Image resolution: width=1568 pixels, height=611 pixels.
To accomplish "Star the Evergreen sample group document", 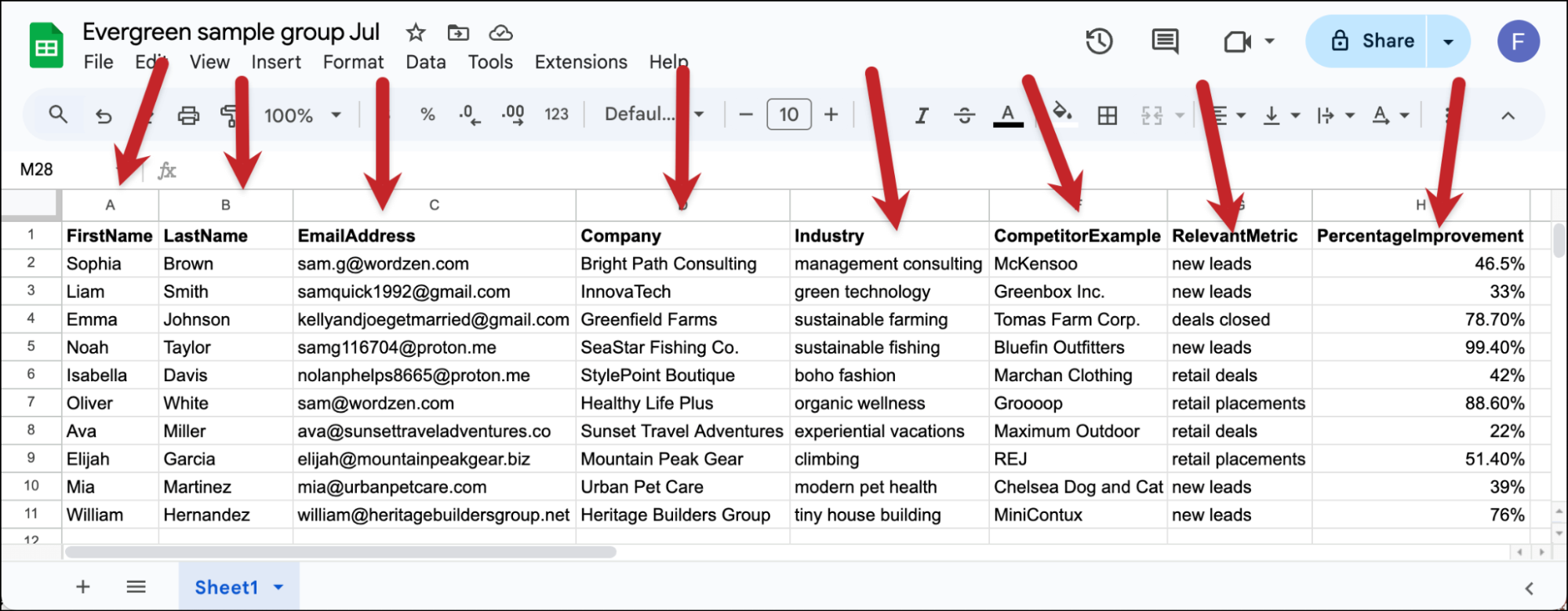I will [415, 33].
